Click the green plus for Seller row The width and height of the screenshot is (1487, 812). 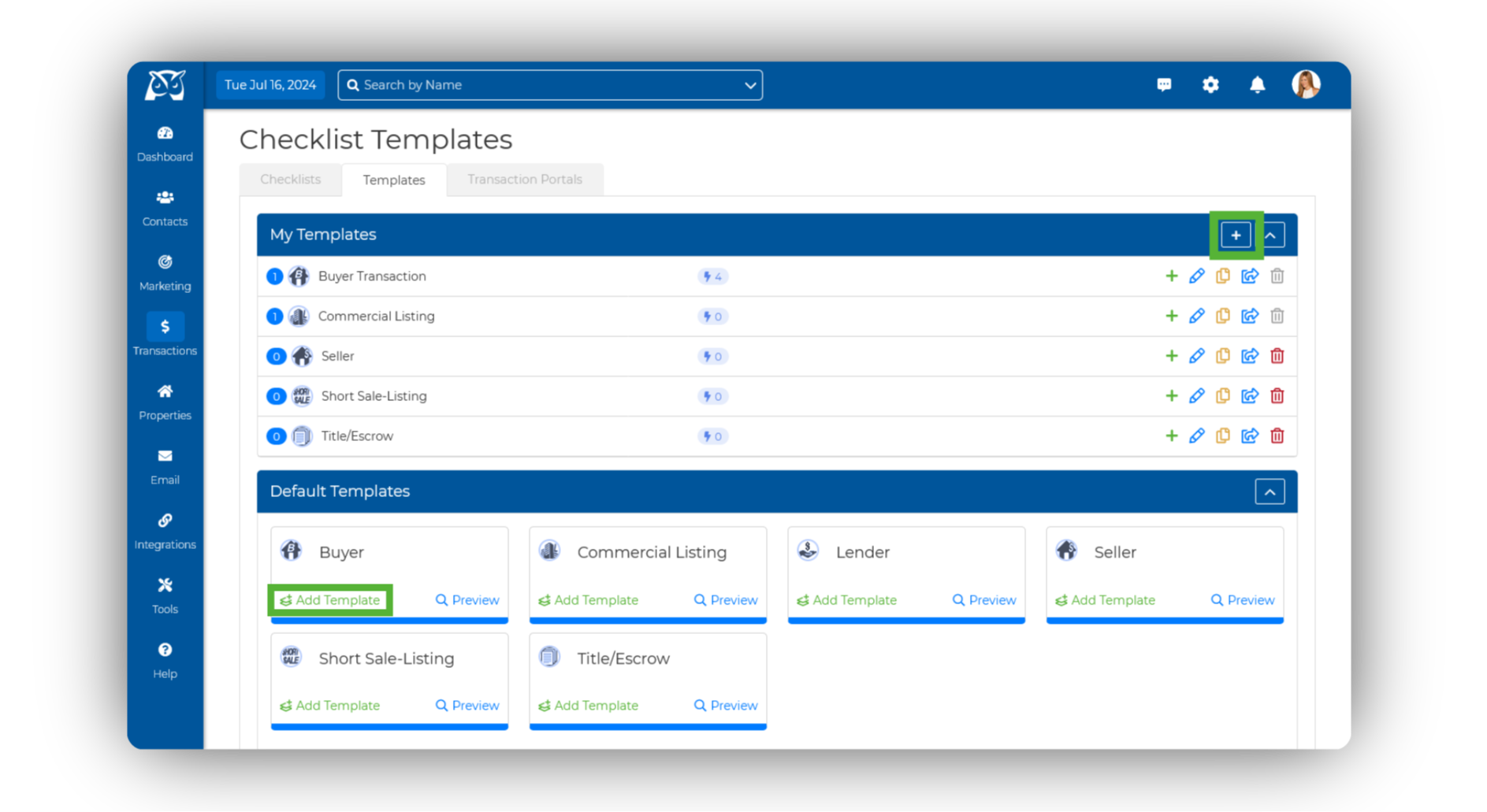click(1171, 356)
